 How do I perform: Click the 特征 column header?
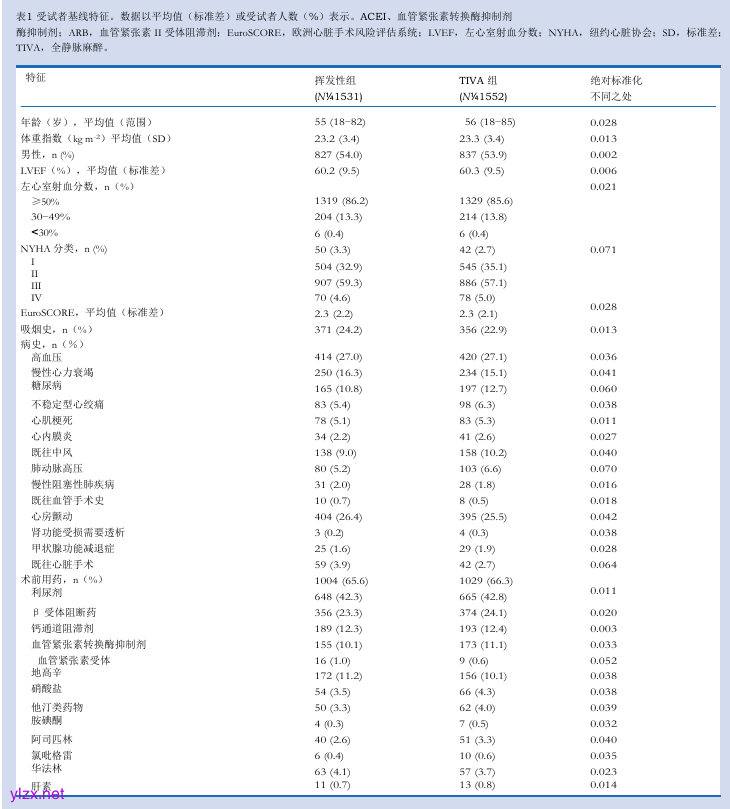point(36,78)
